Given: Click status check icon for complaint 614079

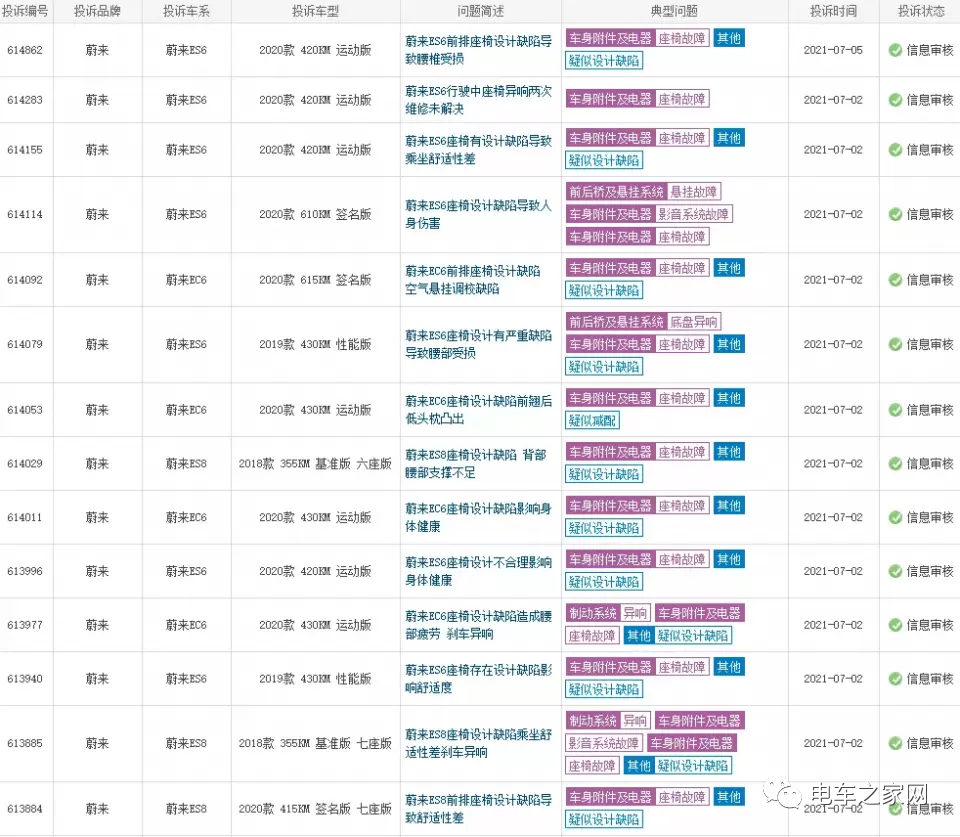Looking at the screenshot, I should [x=895, y=344].
